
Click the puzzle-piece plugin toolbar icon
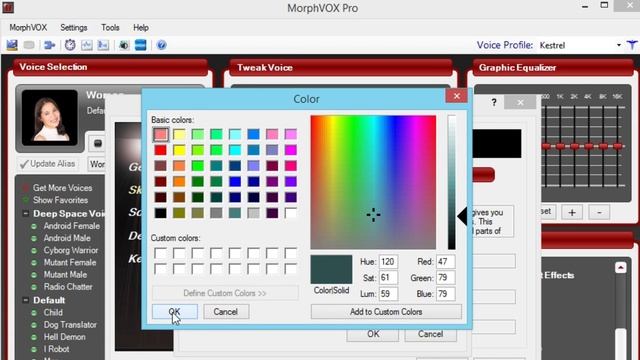pyautogui.click(x=49, y=45)
